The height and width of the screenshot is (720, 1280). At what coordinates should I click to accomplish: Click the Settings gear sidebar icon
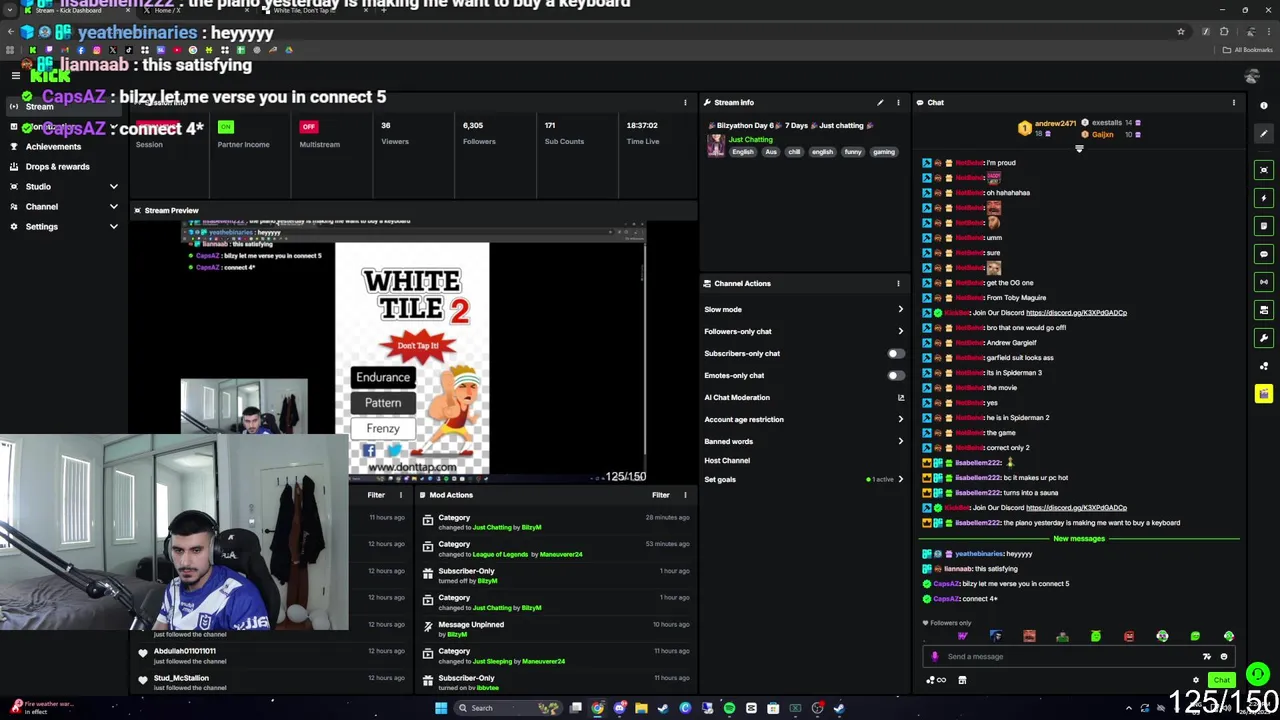(x=14, y=227)
